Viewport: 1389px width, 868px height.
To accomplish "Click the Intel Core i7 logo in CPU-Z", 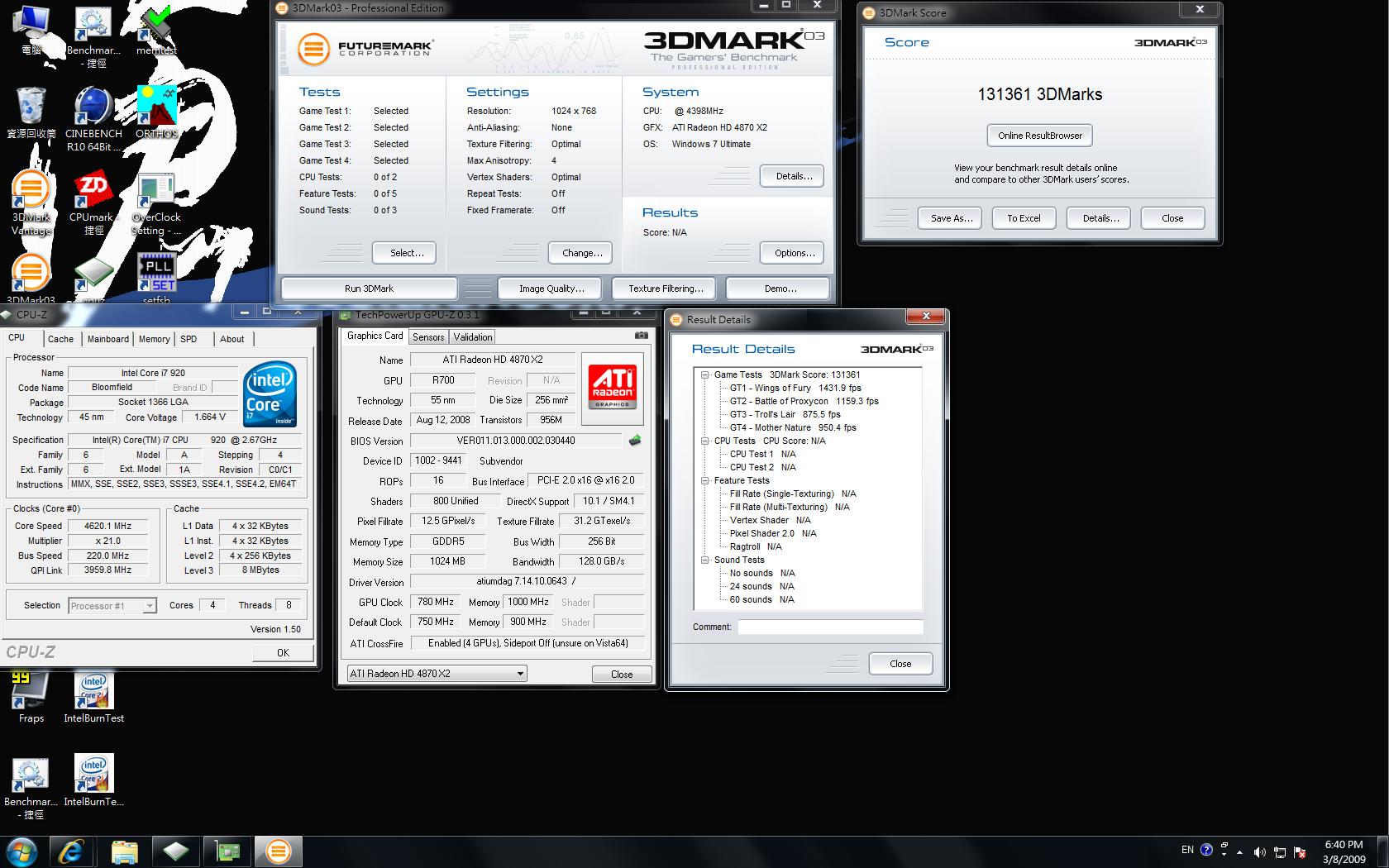I will click(x=270, y=394).
